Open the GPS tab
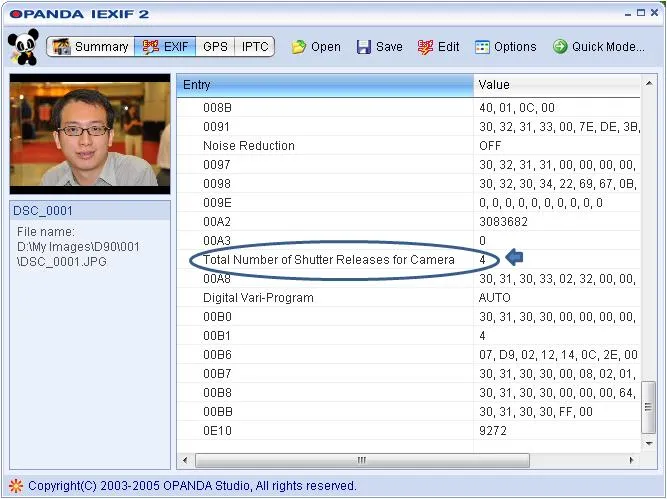667x499 pixels. (x=215, y=46)
